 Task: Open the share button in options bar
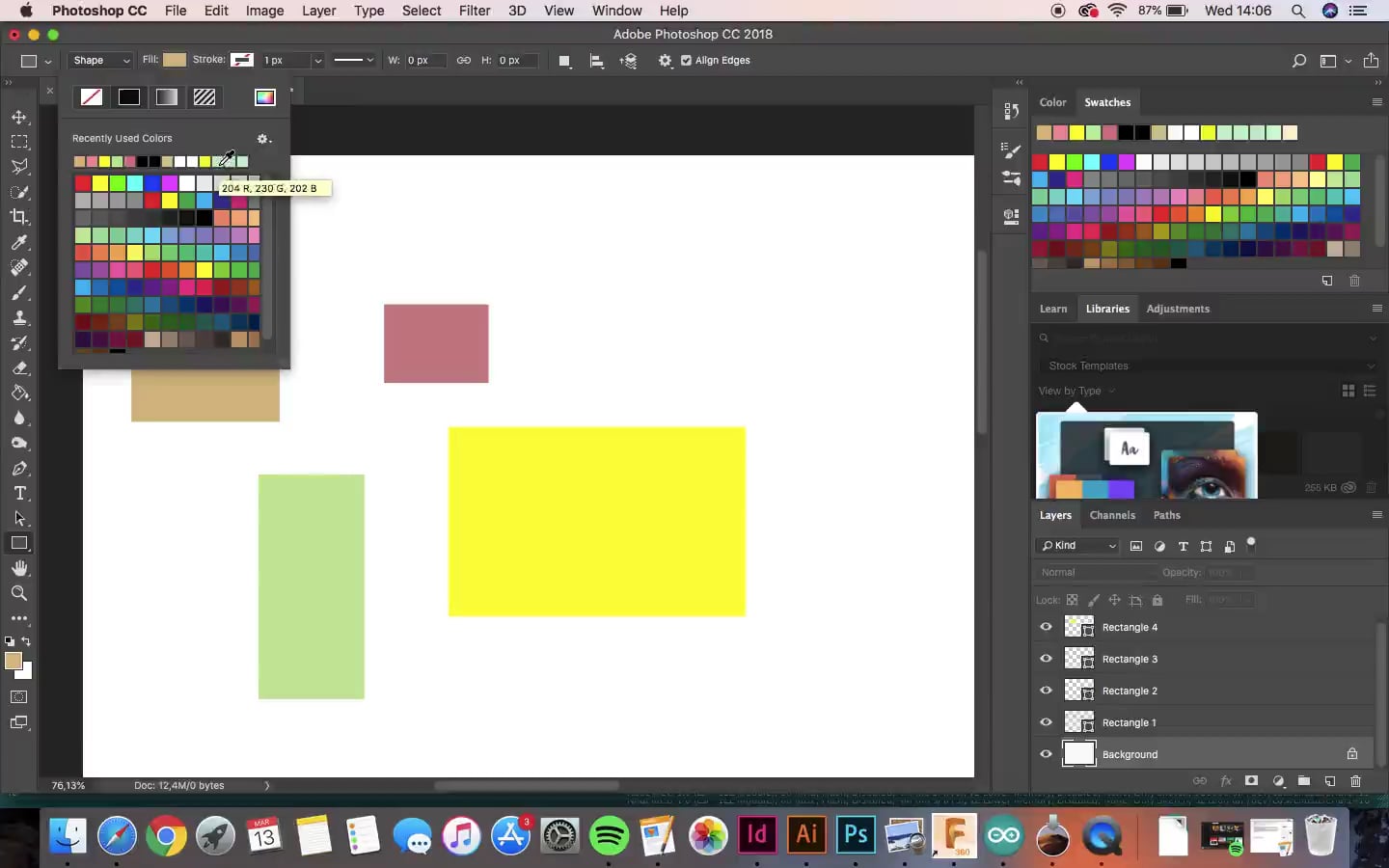1371,60
